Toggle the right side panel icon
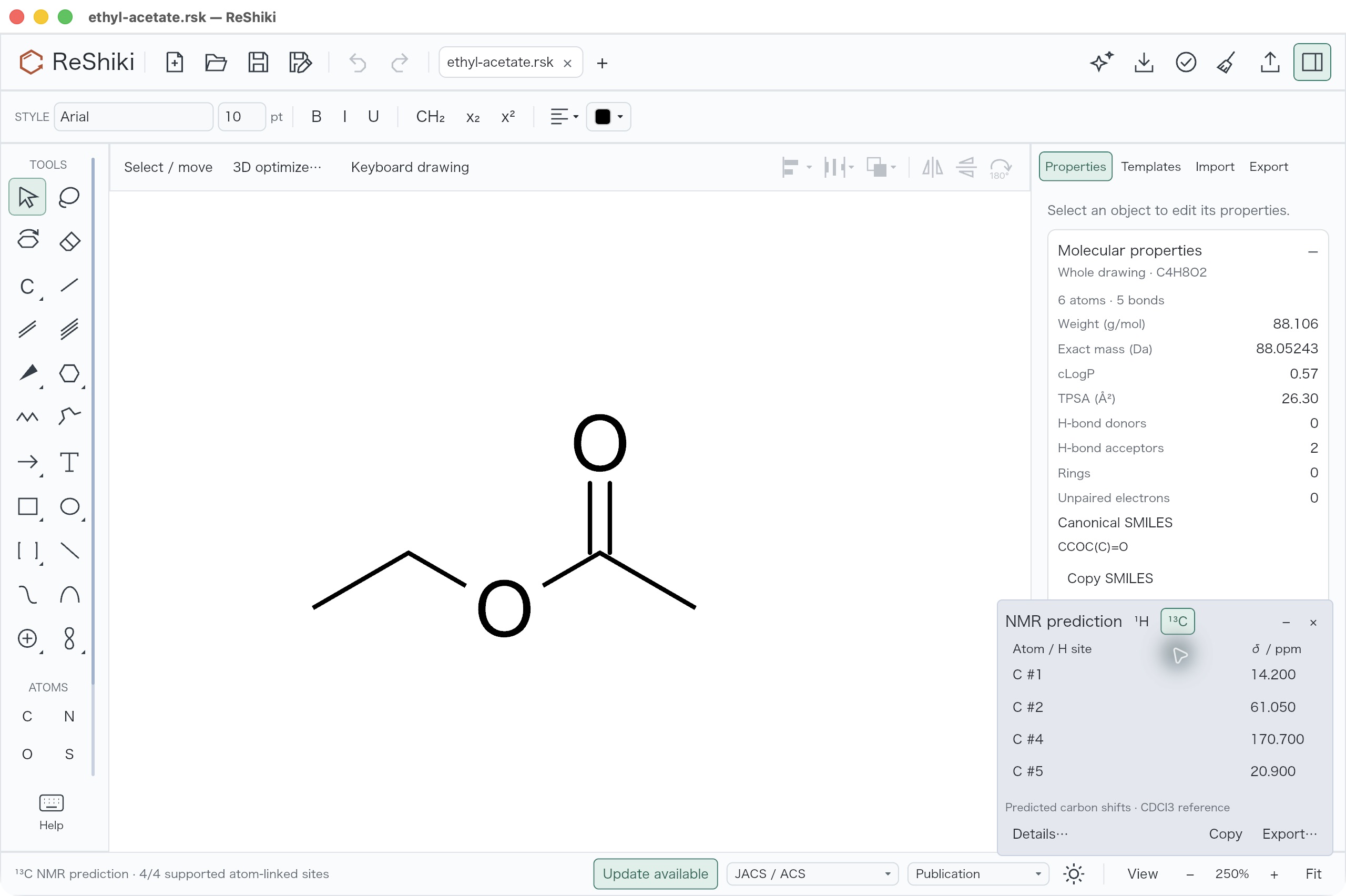 [x=1312, y=62]
